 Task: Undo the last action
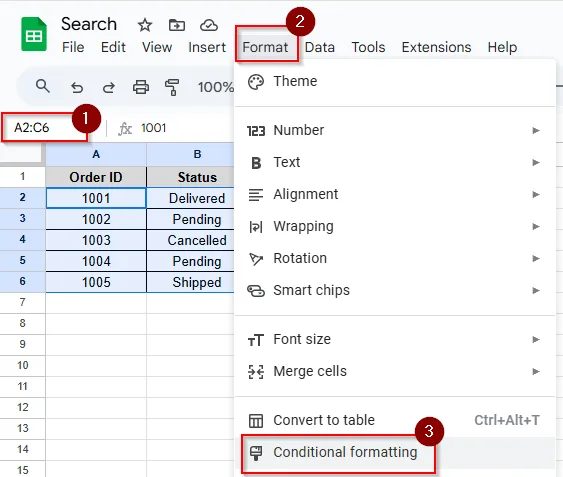[x=77, y=87]
